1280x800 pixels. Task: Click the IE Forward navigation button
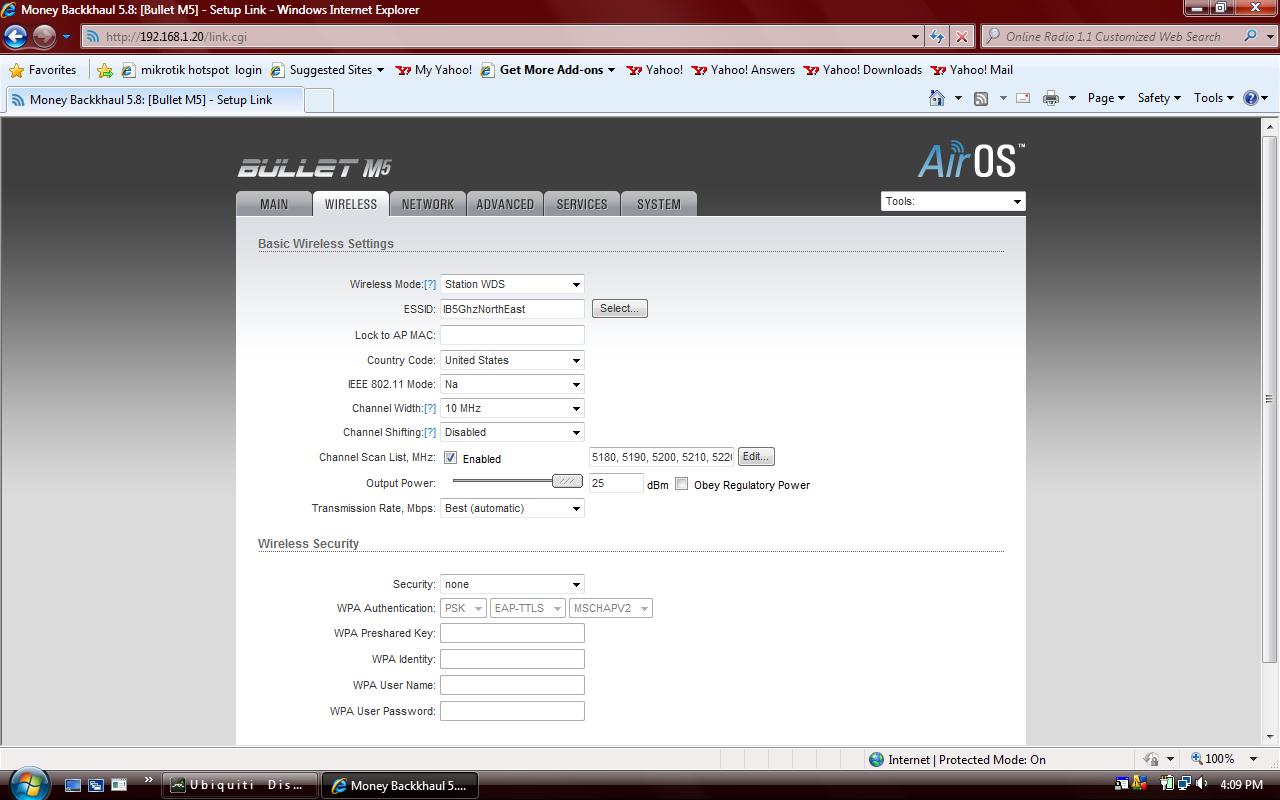point(44,37)
